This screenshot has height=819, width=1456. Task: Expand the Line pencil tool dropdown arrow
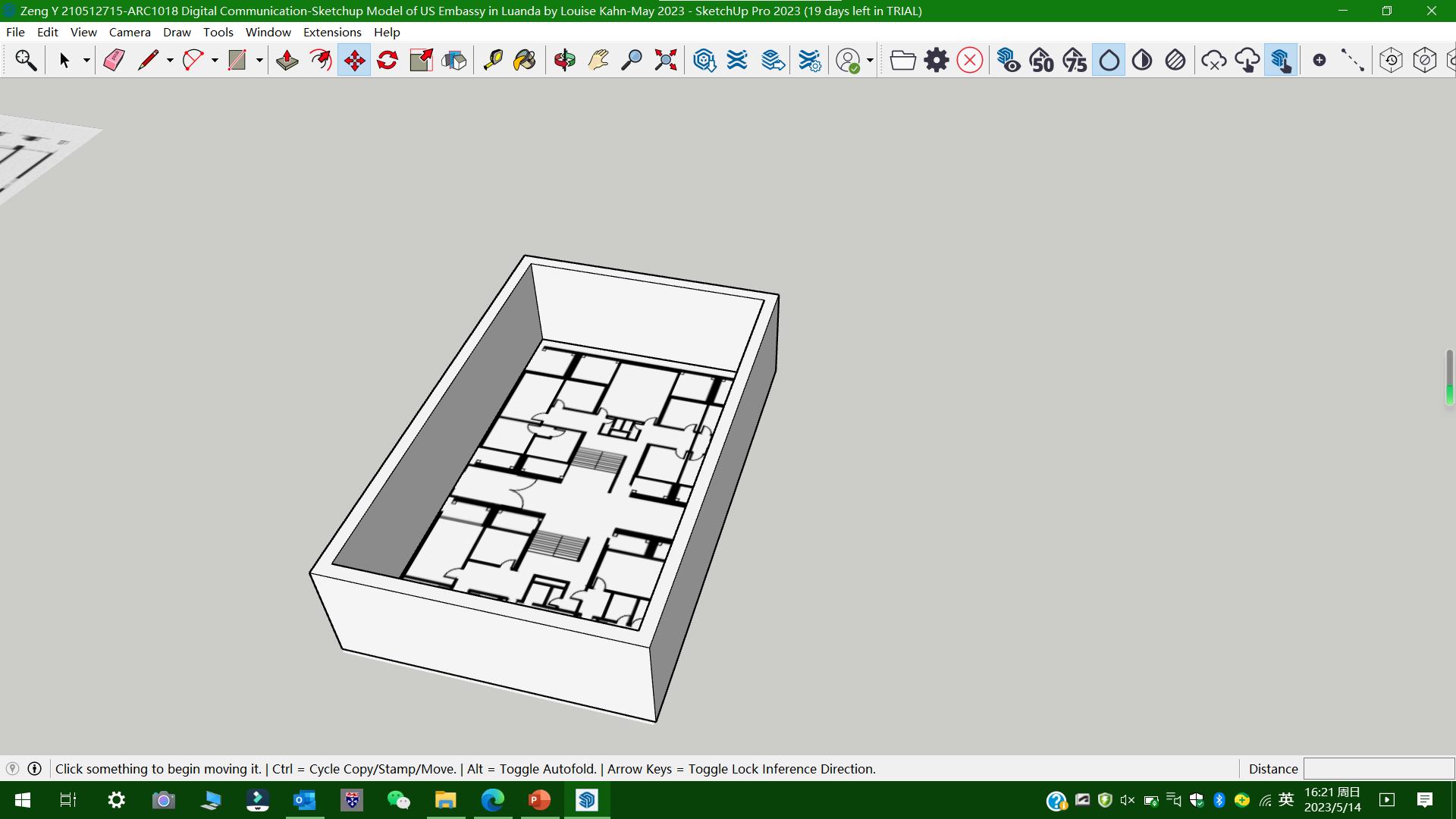point(170,61)
